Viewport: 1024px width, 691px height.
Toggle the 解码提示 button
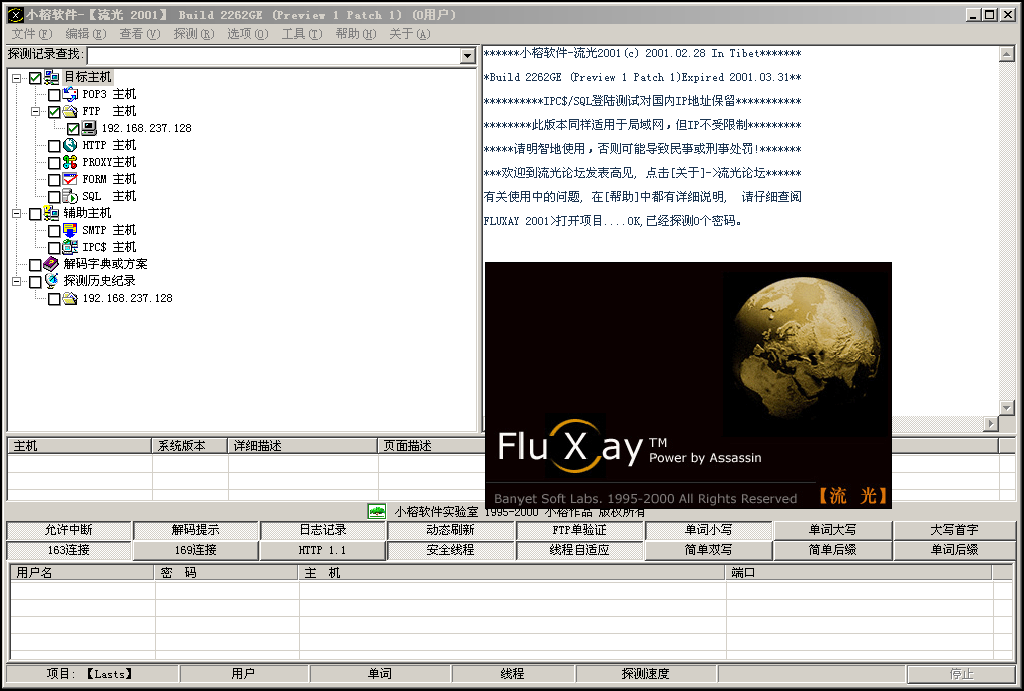pos(196,530)
